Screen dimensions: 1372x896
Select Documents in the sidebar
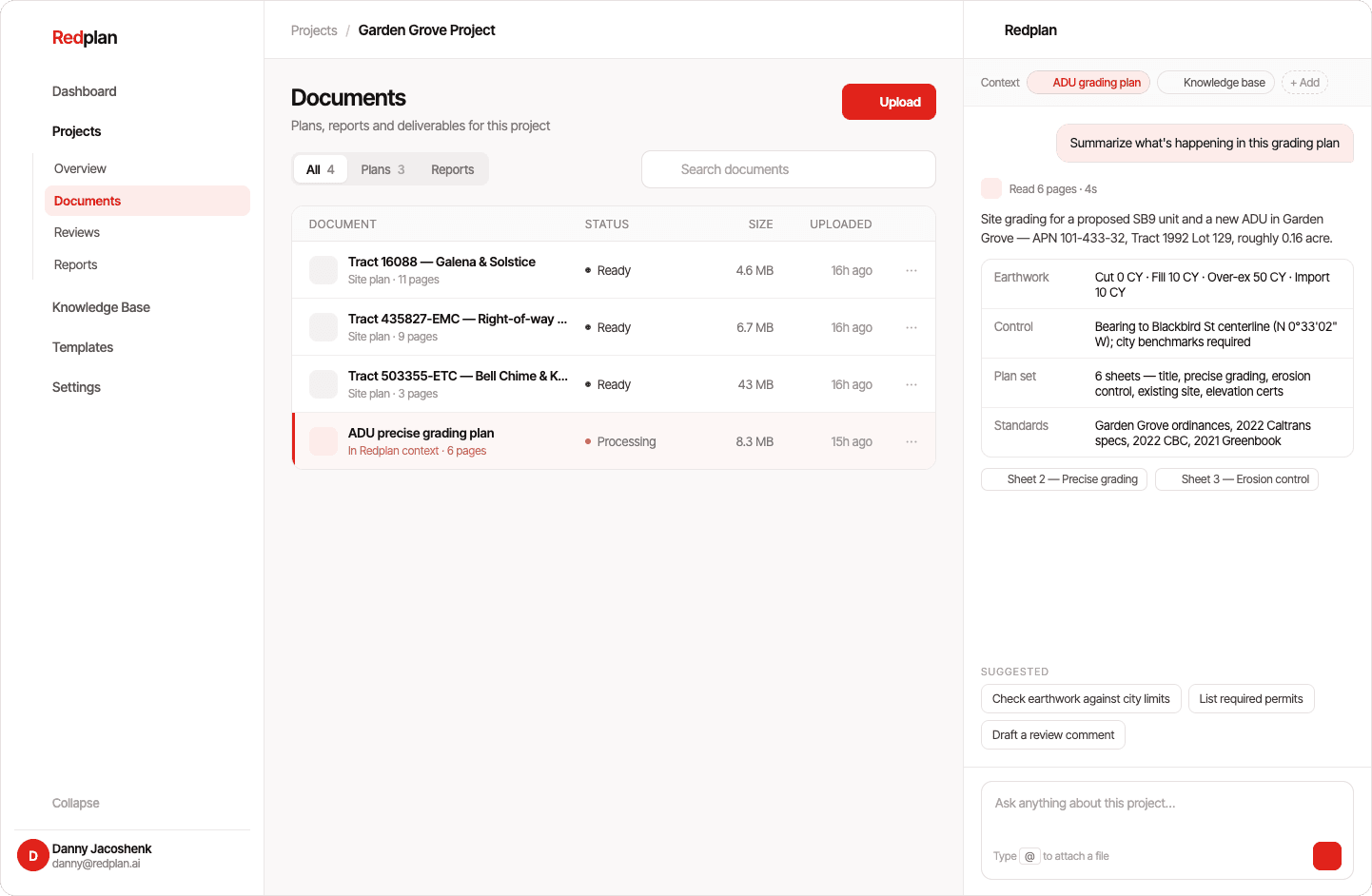147,201
